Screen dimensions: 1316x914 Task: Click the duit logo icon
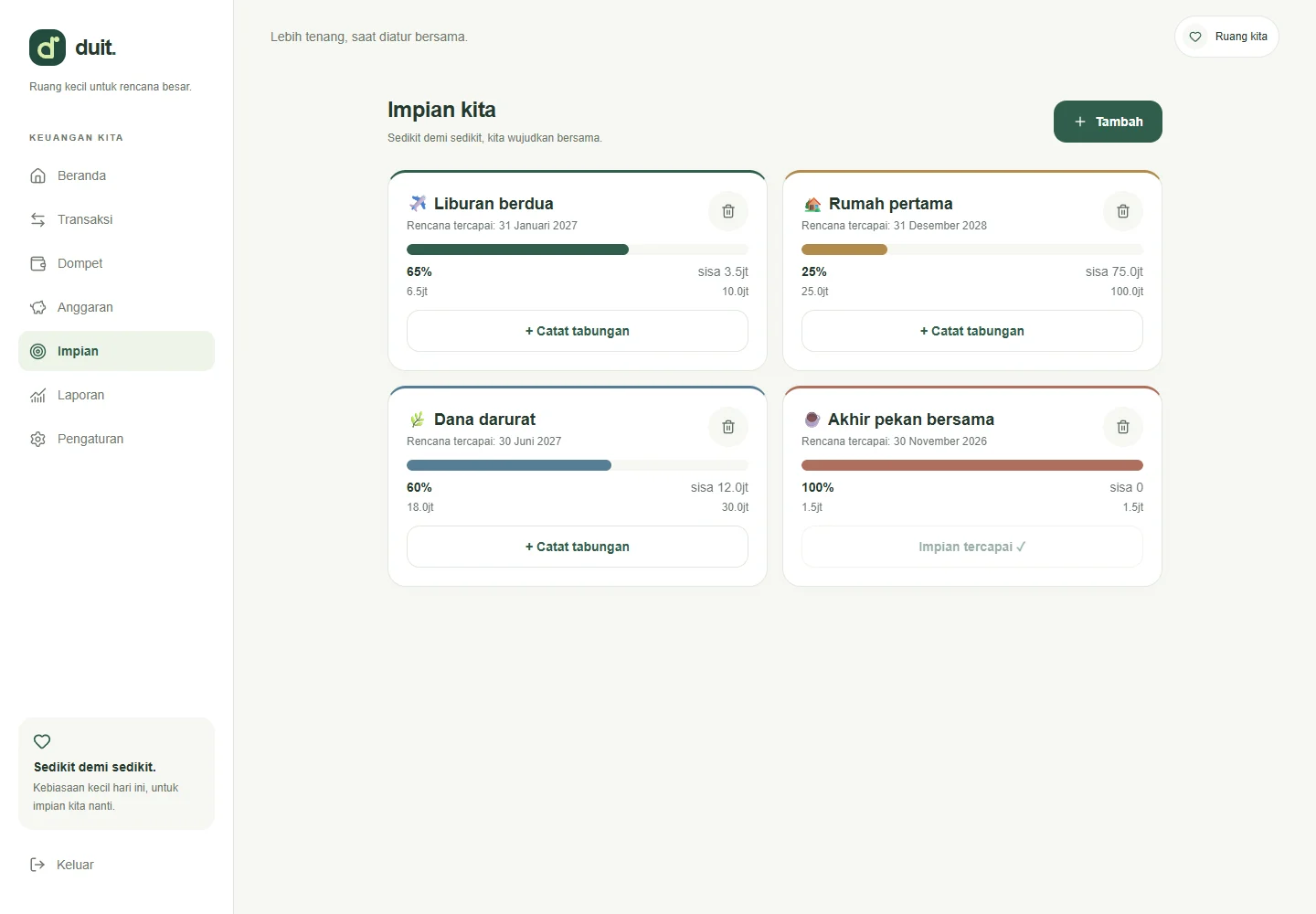[x=48, y=48]
